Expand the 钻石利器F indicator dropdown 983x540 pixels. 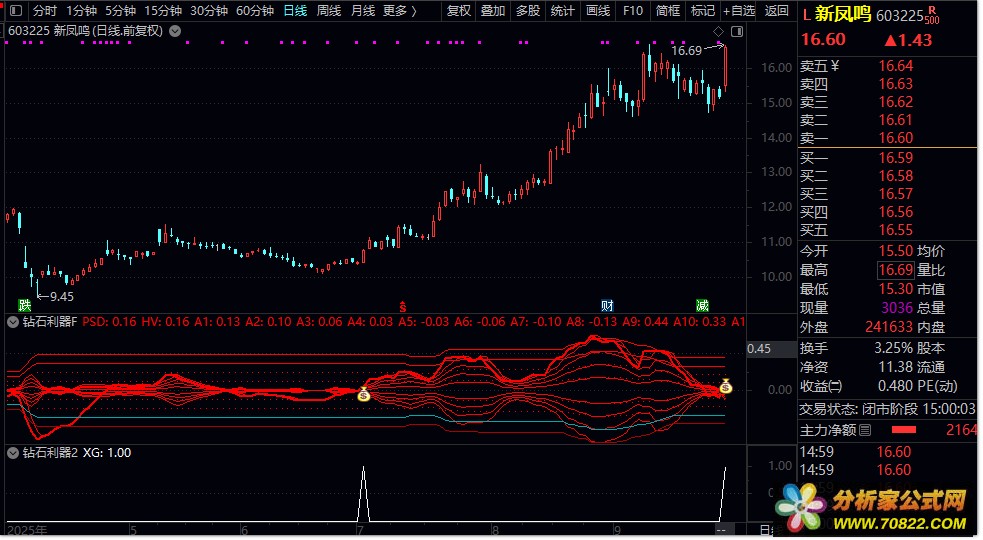pos(12,322)
